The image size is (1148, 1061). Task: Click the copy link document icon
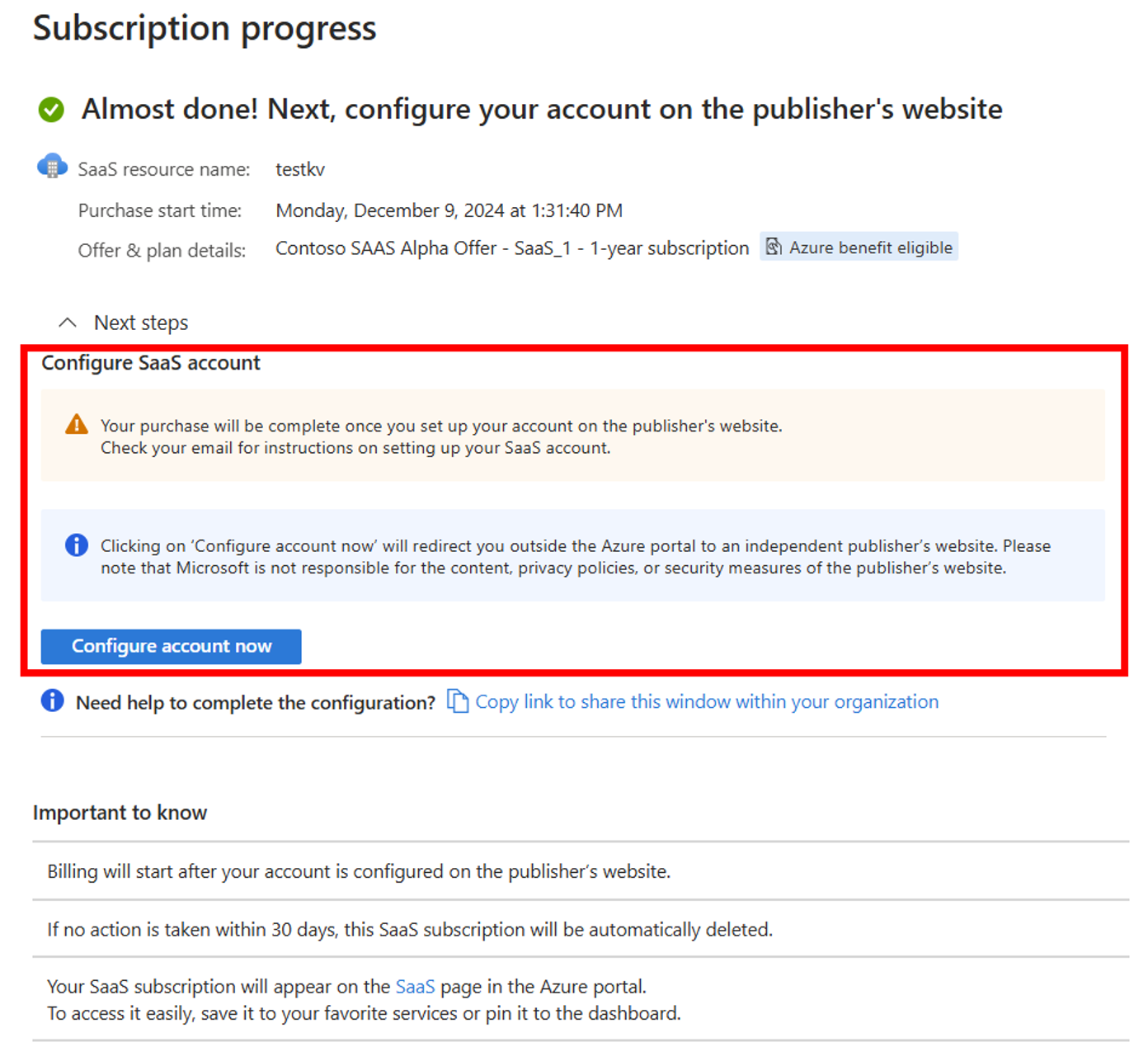pos(458,701)
